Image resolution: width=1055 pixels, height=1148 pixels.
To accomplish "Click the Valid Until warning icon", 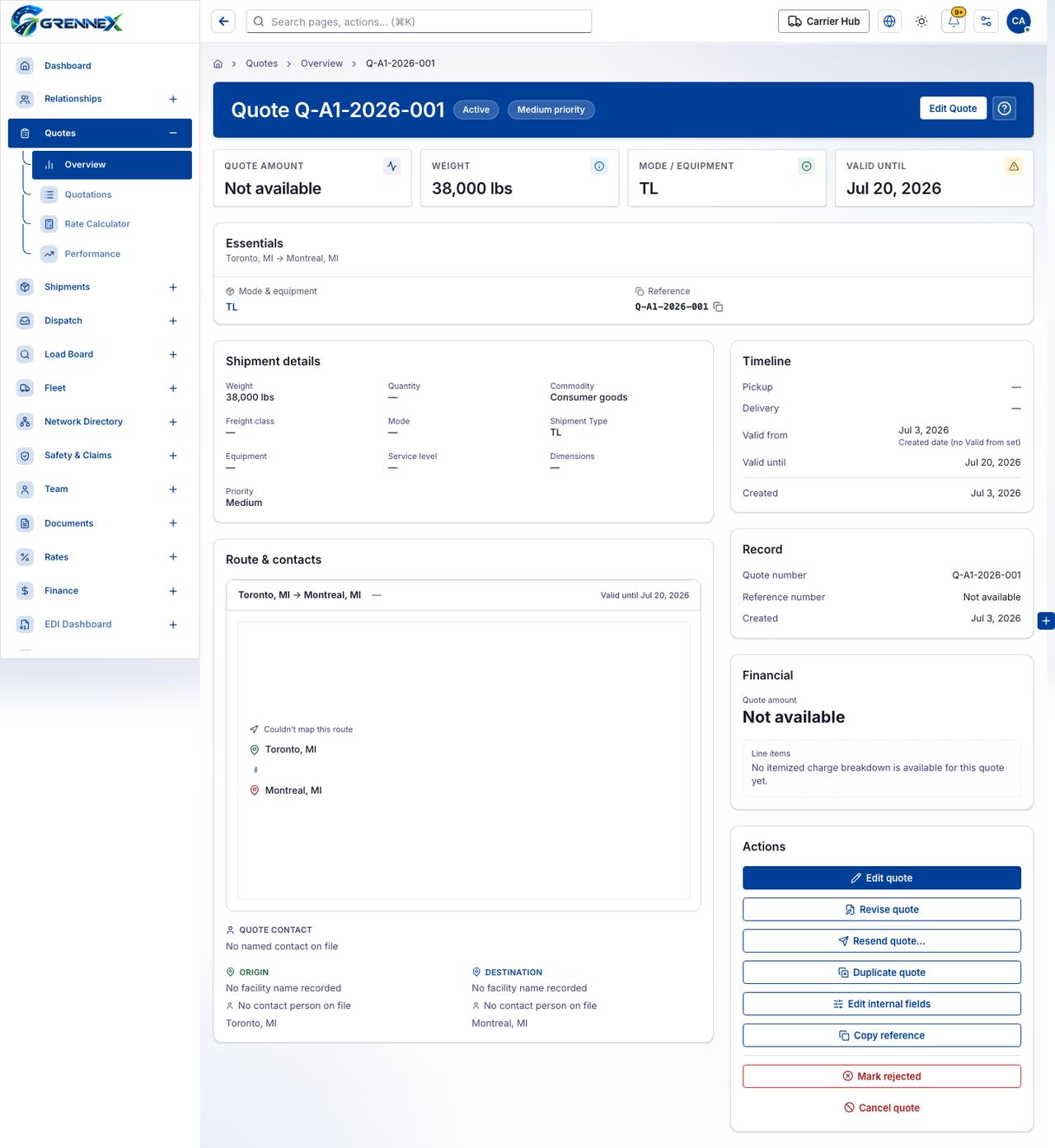I will tap(1014, 166).
